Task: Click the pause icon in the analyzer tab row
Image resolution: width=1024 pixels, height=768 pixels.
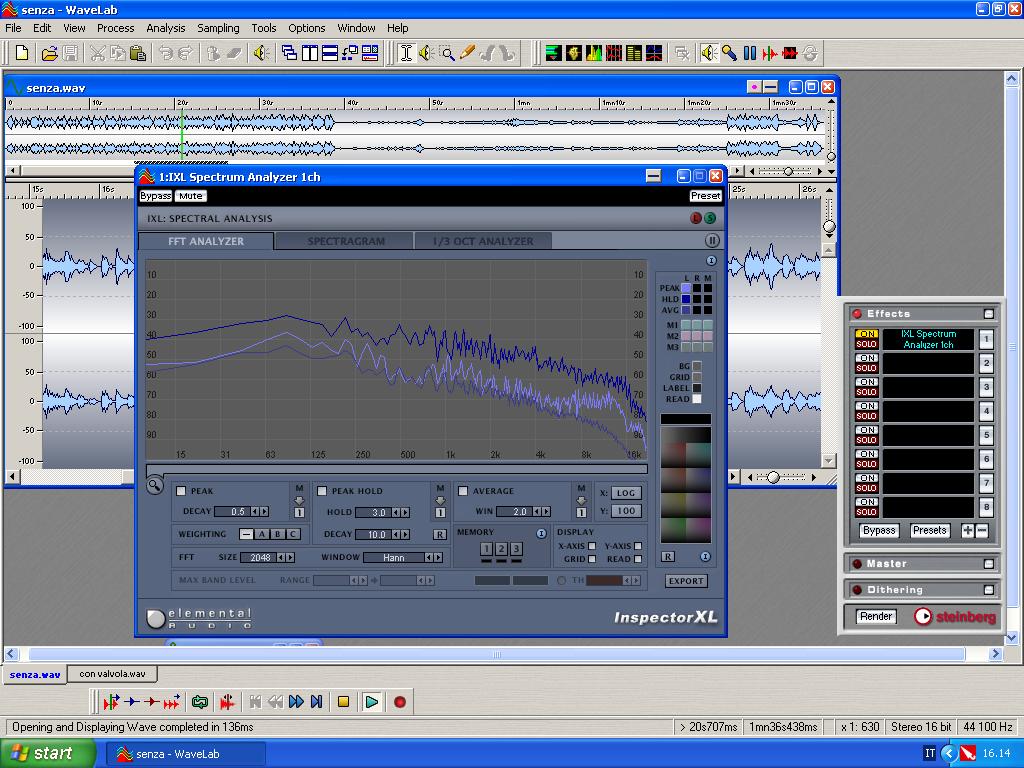Action: [712, 240]
